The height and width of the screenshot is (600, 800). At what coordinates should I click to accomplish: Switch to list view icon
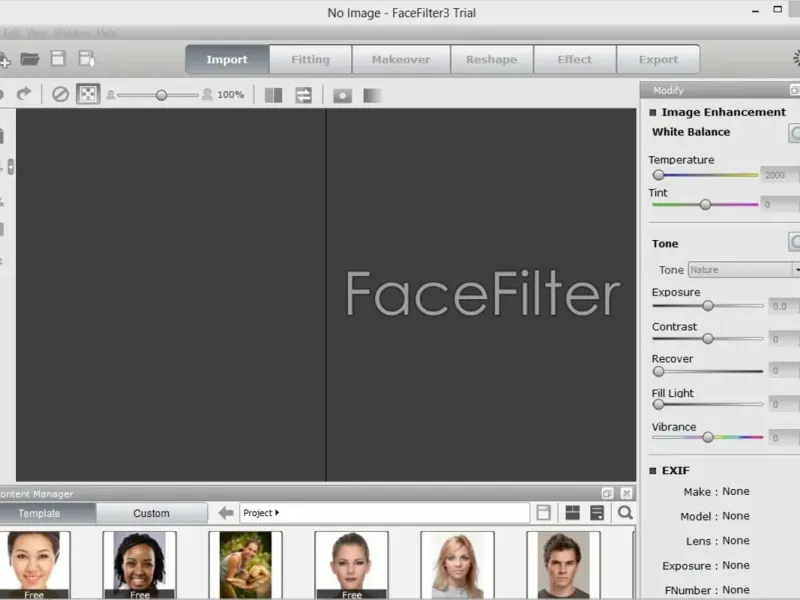[597, 513]
